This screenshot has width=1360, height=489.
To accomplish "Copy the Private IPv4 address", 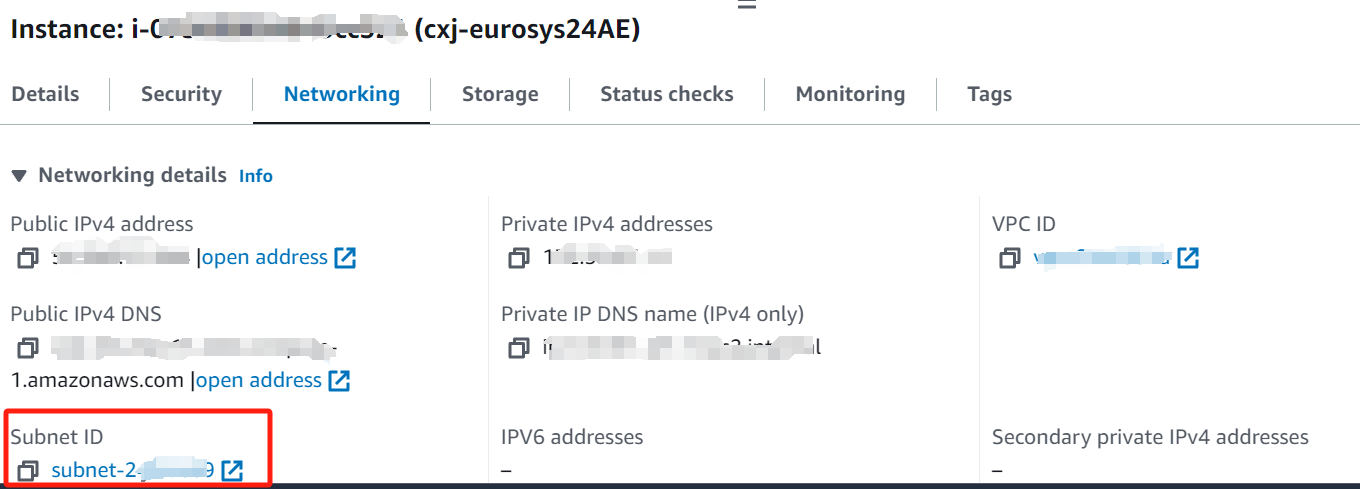I will click(x=518, y=258).
